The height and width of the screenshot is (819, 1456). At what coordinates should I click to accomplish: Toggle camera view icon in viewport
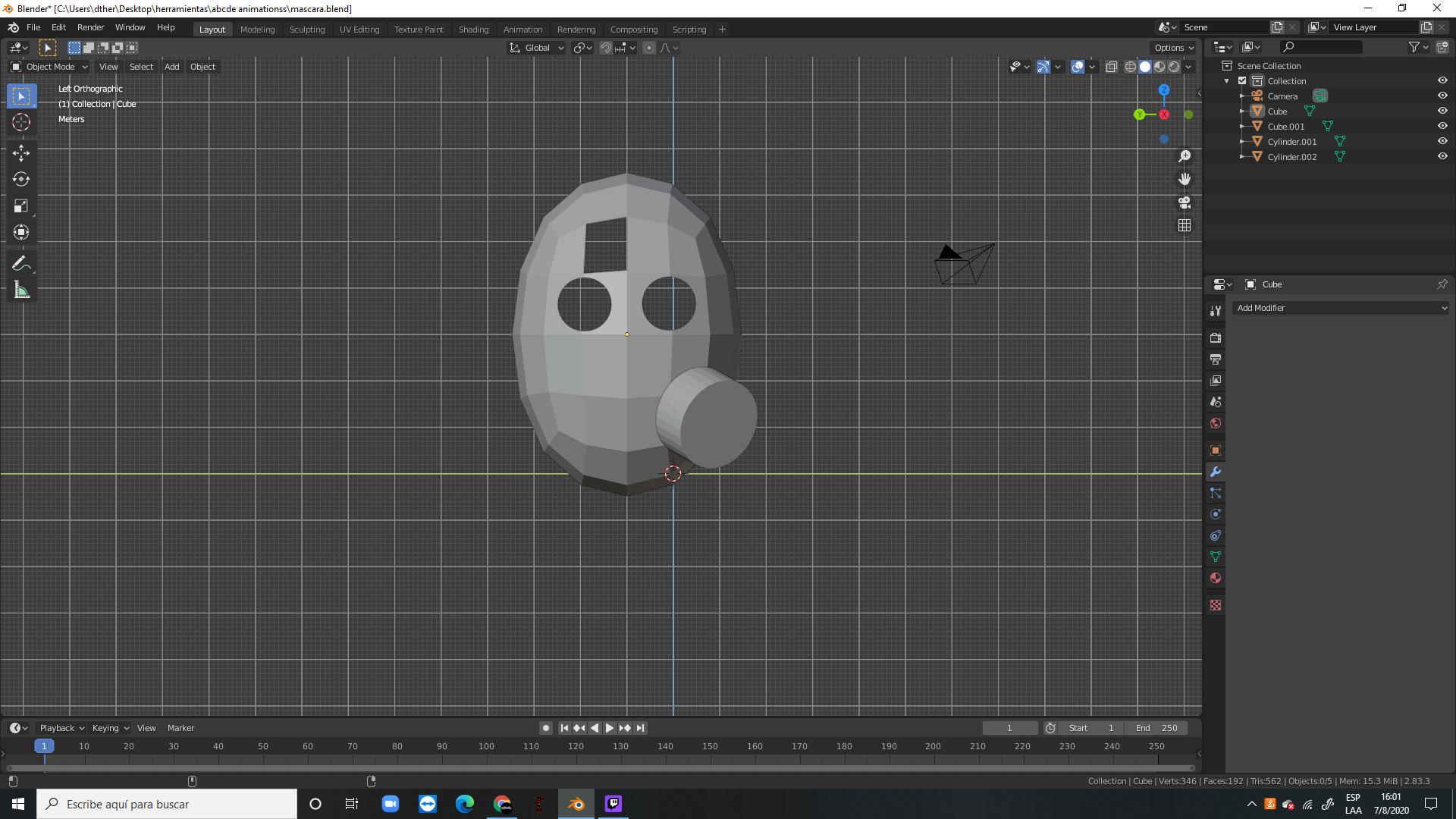tap(1185, 202)
